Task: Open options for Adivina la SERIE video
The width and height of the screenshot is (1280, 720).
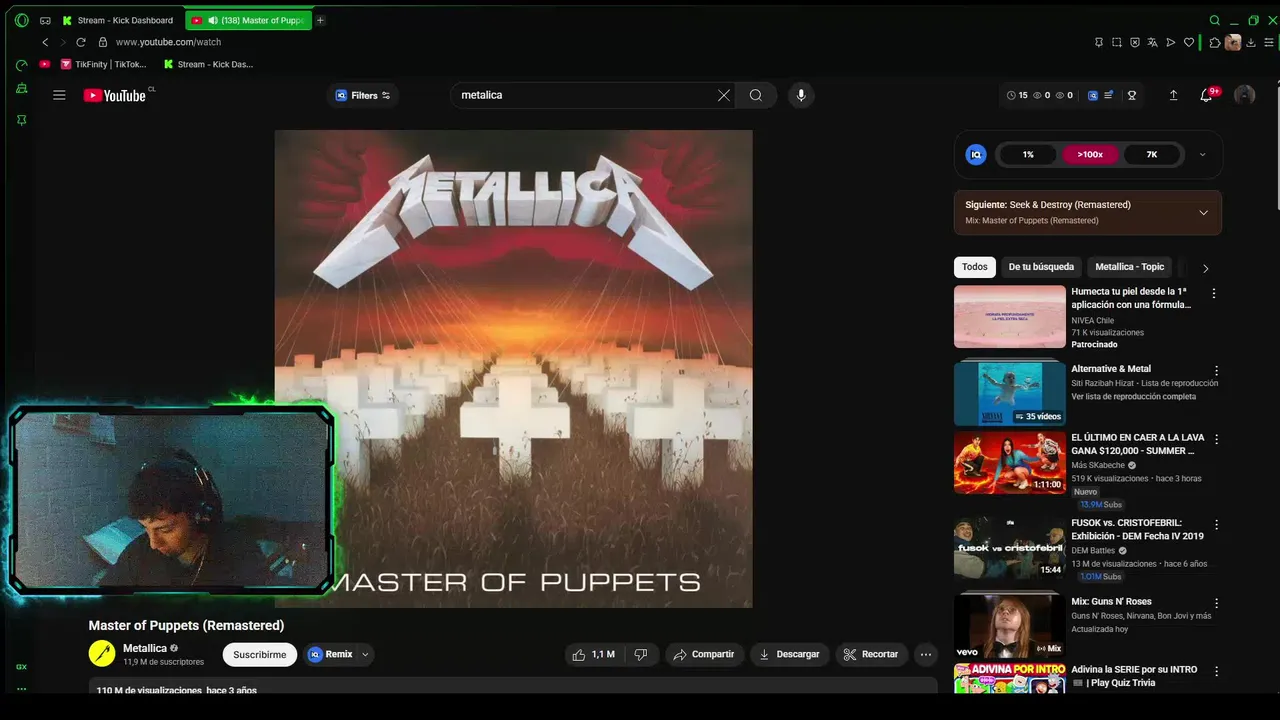Action: click(x=1216, y=671)
